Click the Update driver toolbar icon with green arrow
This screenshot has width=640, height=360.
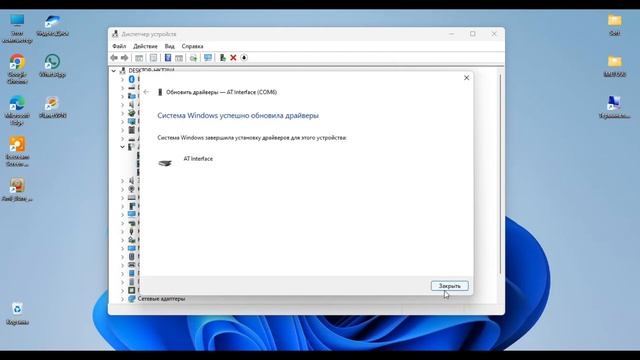tap(193, 58)
